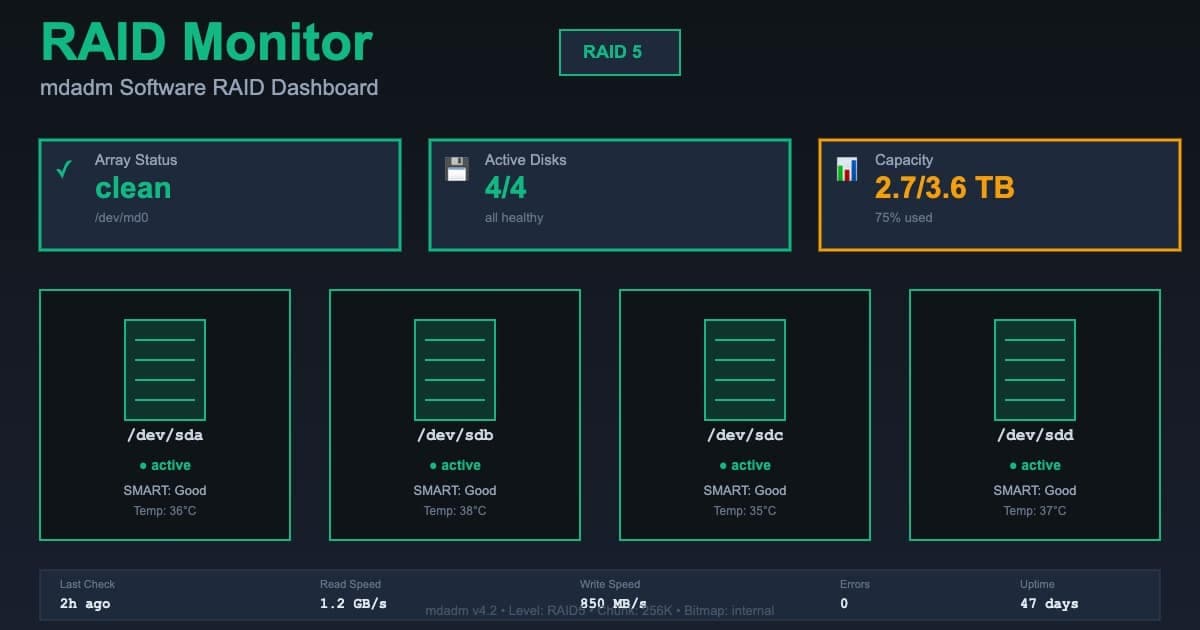Image resolution: width=1200 pixels, height=630 pixels.
Task: Expand the Array Status card for /dev/md0
Action: click(220, 194)
